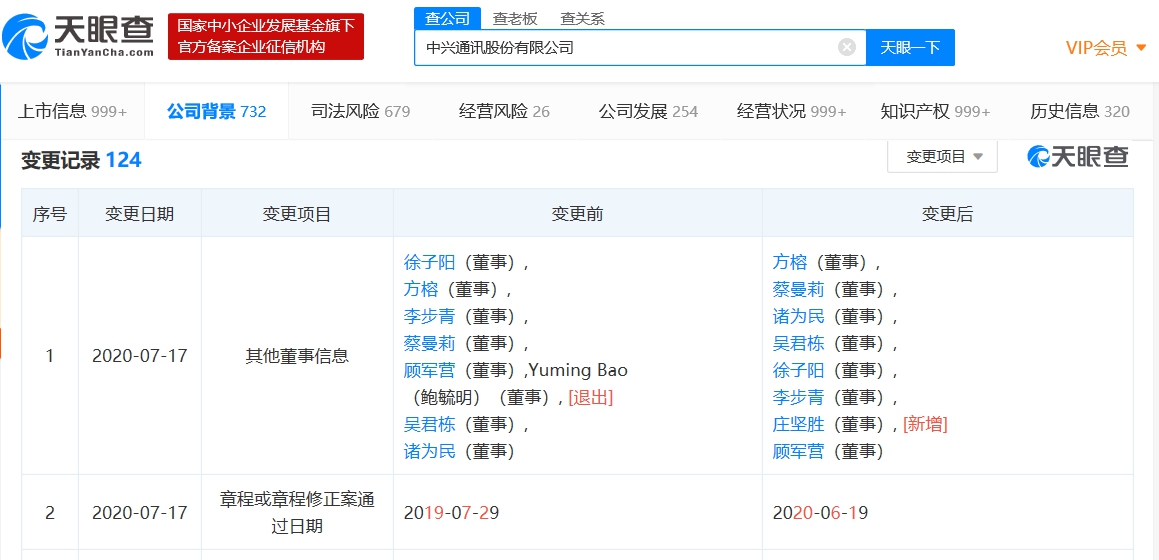1159x560 pixels.
Task: Select the 查公司 search tab
Action: tap(447, 18)
